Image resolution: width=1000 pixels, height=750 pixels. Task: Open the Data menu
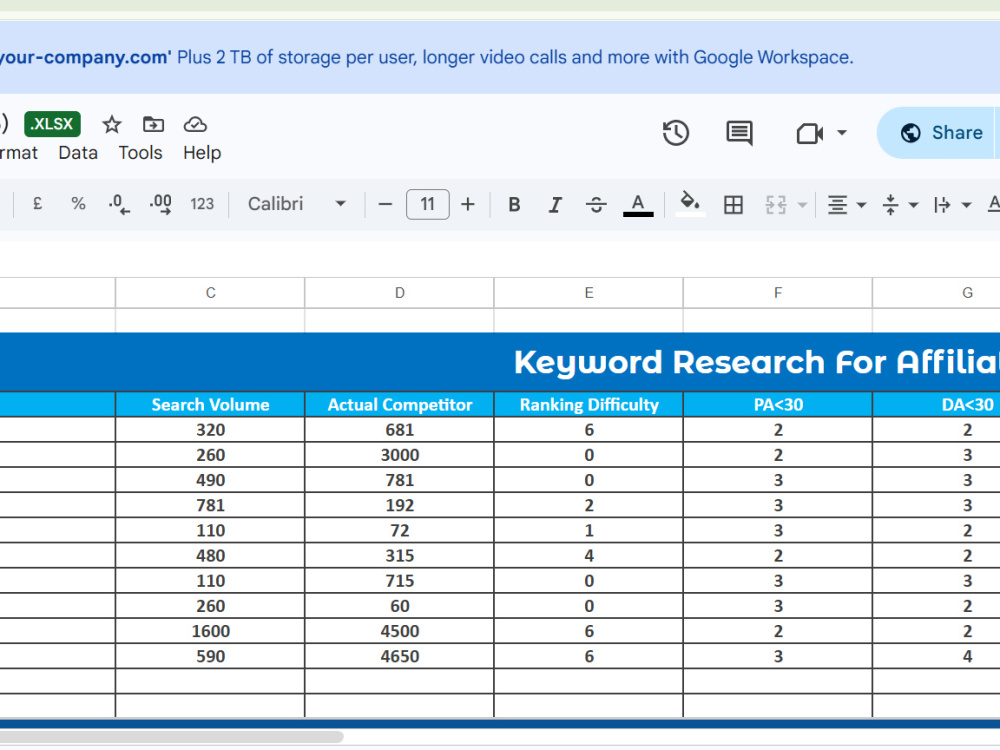78,153
